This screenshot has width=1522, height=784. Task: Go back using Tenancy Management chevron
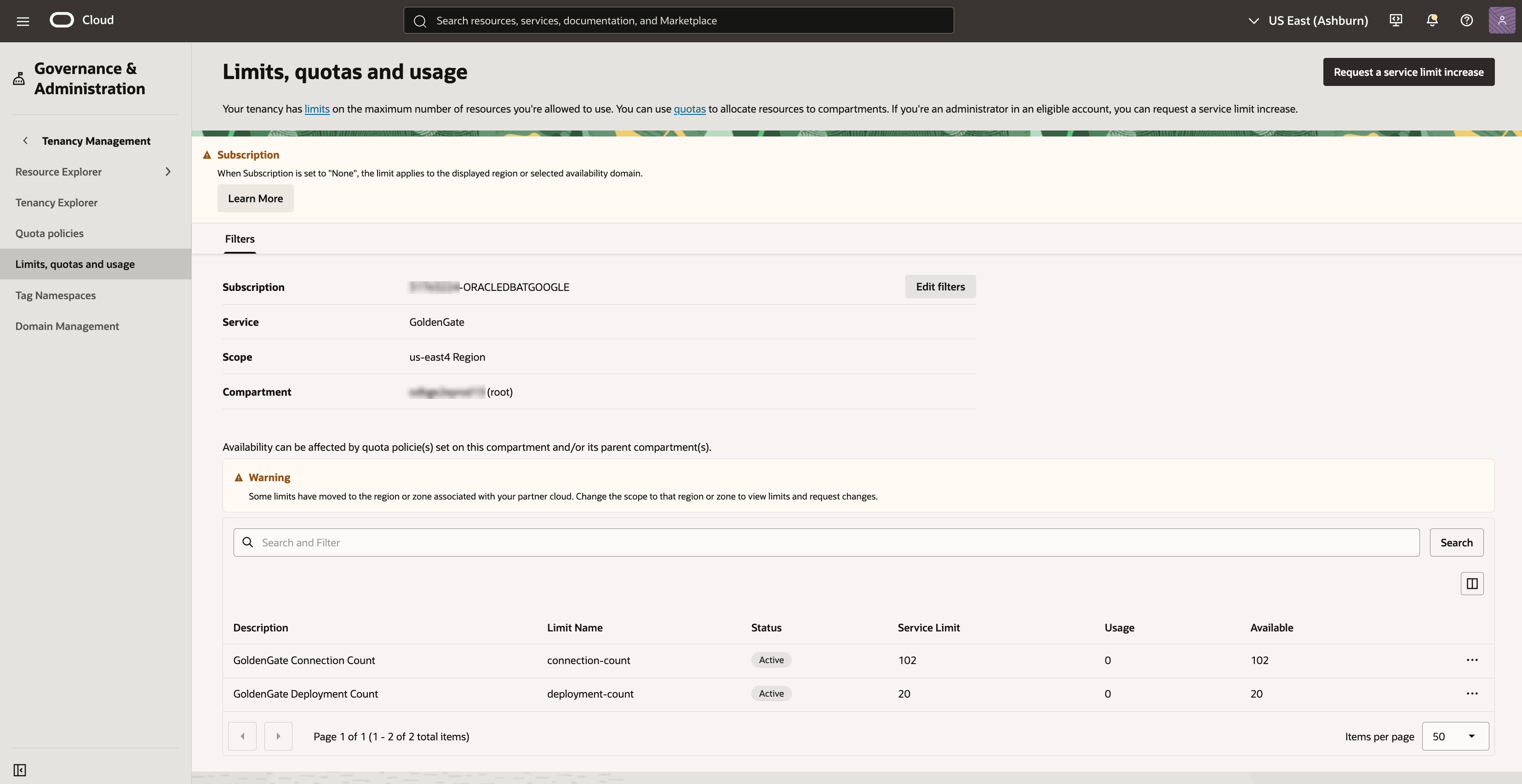(x=25, y=141)
